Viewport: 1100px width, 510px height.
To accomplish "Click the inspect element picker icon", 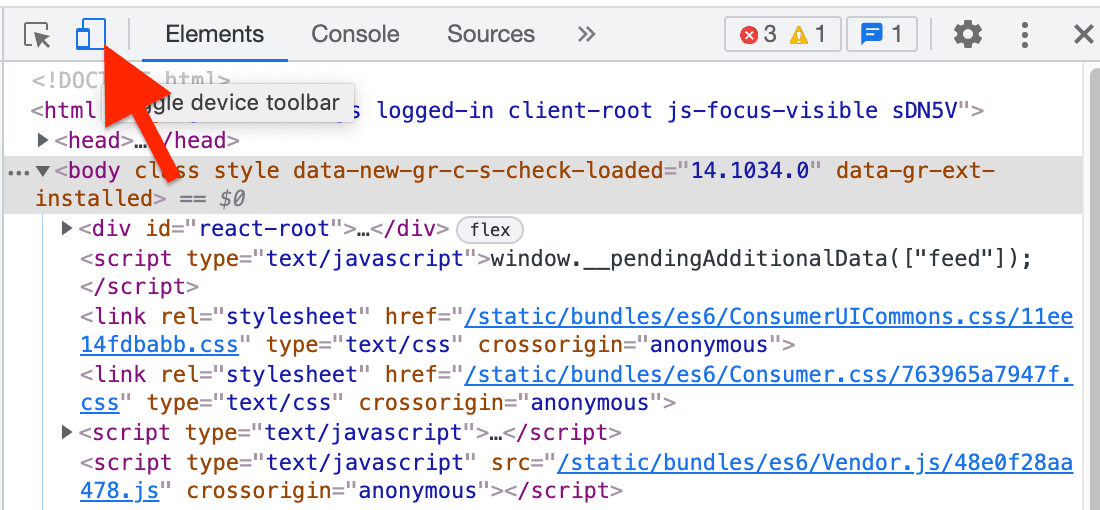I will point(37,36).
